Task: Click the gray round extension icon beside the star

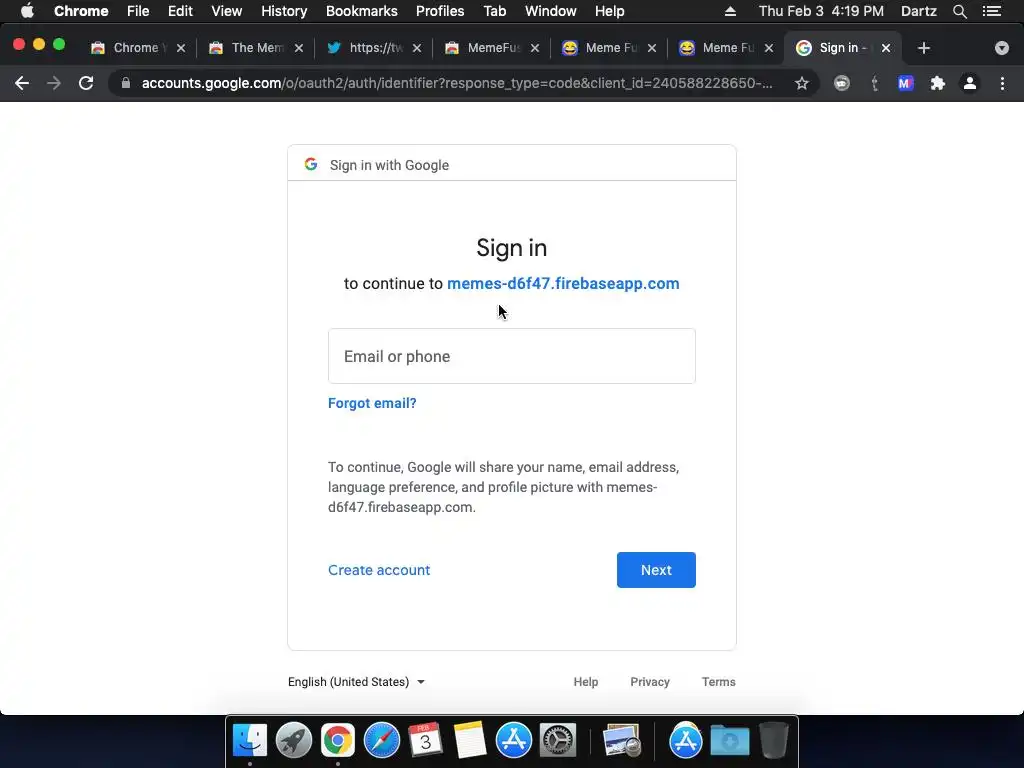Action: coord(842,83)
